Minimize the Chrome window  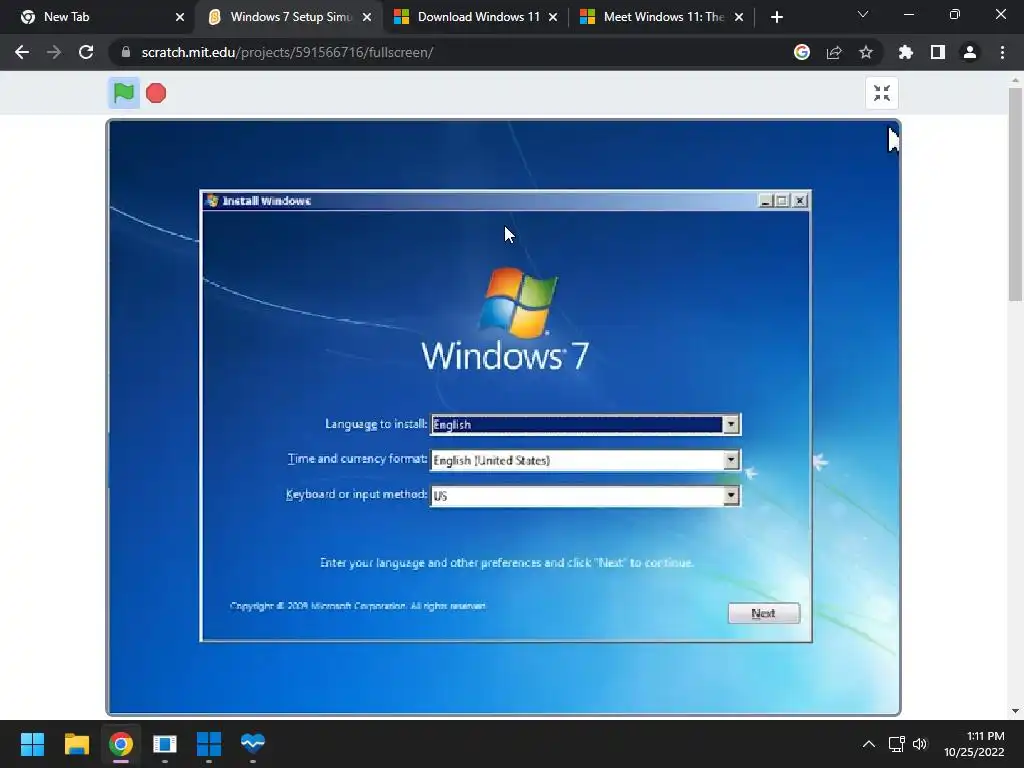908,14
